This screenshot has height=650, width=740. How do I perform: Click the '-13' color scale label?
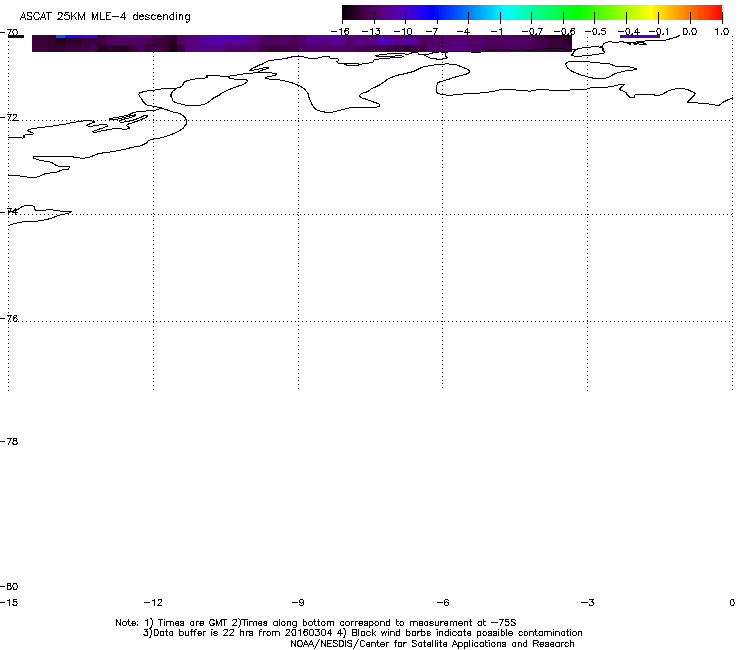[x=371, y=32]
